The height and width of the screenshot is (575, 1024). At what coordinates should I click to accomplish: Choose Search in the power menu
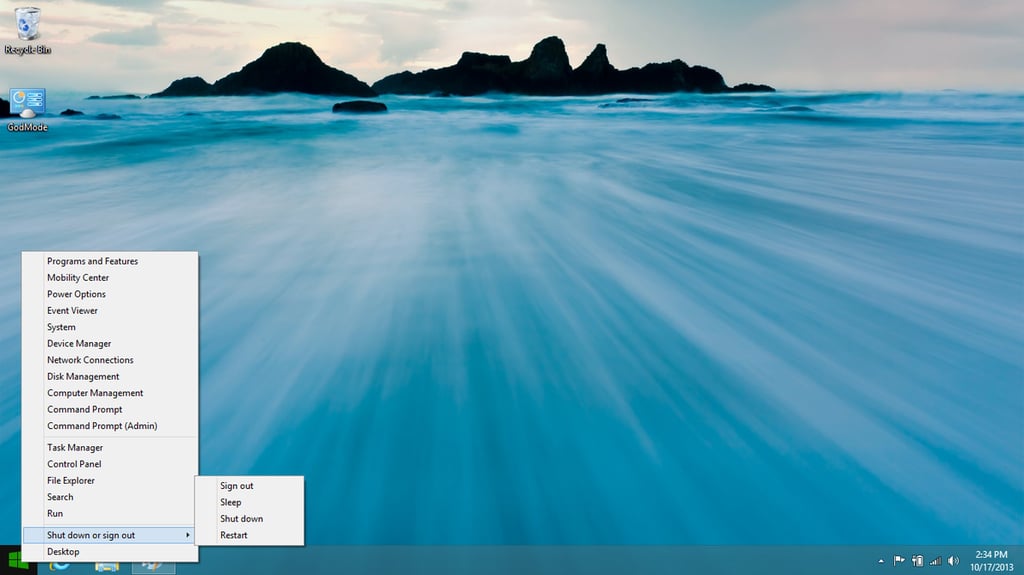click(x=110, y=497)
